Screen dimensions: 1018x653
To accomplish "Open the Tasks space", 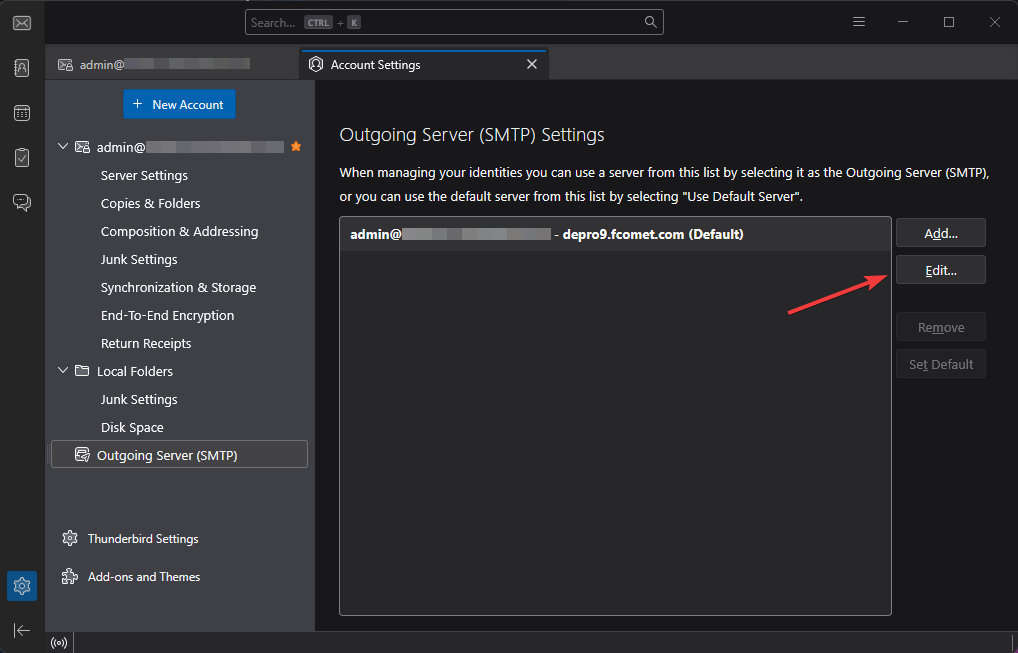I will point(22,158).
